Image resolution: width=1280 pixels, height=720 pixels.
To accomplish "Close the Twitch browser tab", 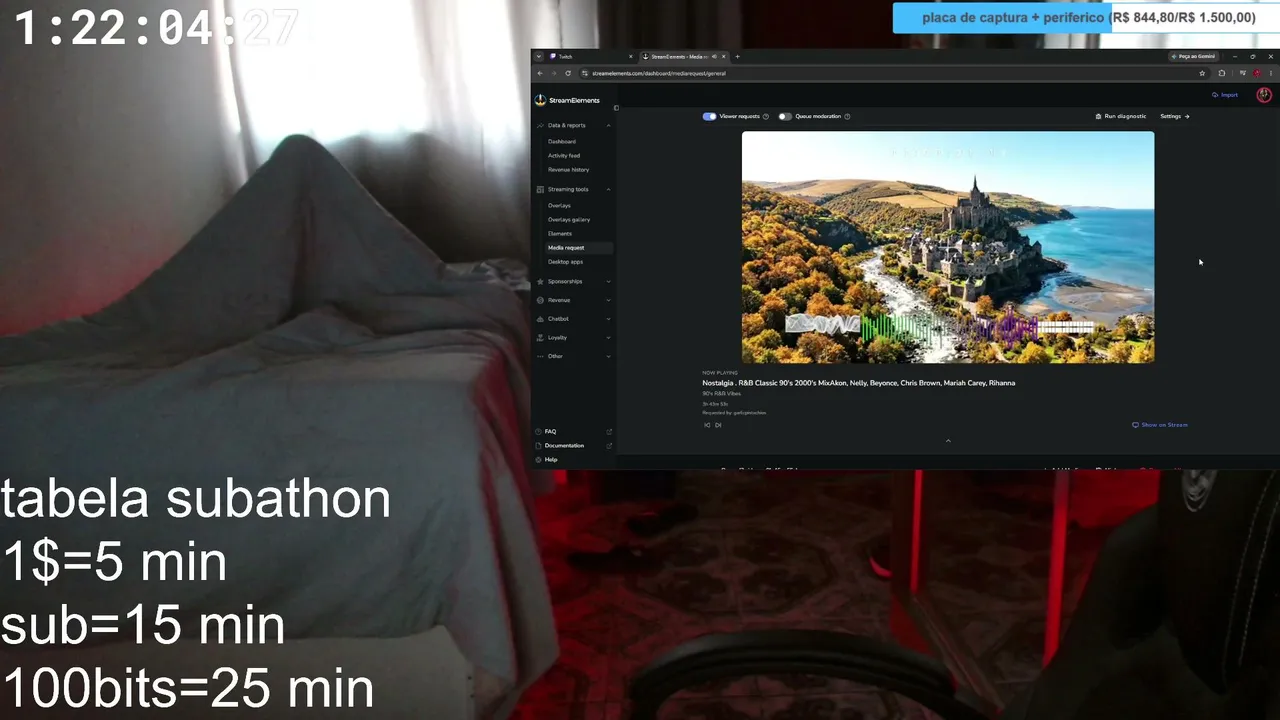I will coord(631,56).
